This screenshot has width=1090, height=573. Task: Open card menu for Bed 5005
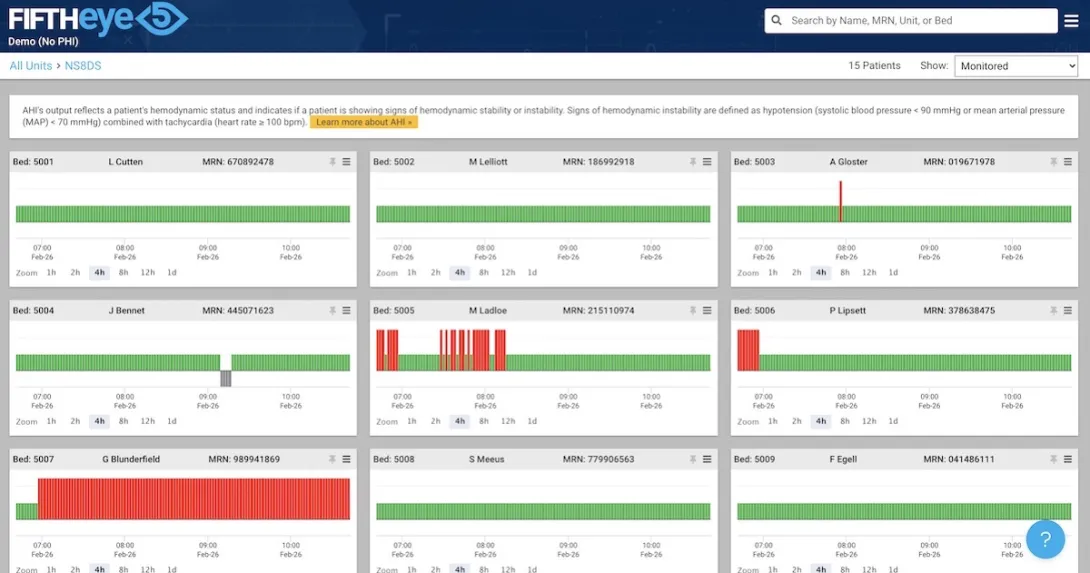click(707, 311)
